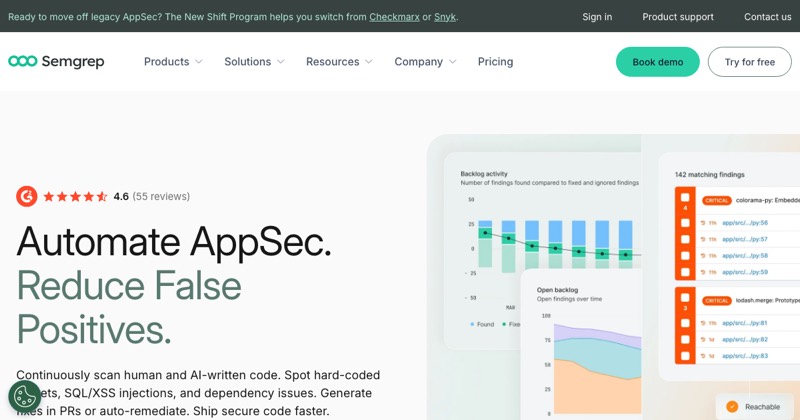Click the history icon in py:58 row
Image resolution: width=800 pixels, height=420 pixels.
pyautogui.click(x=703, y=256)
